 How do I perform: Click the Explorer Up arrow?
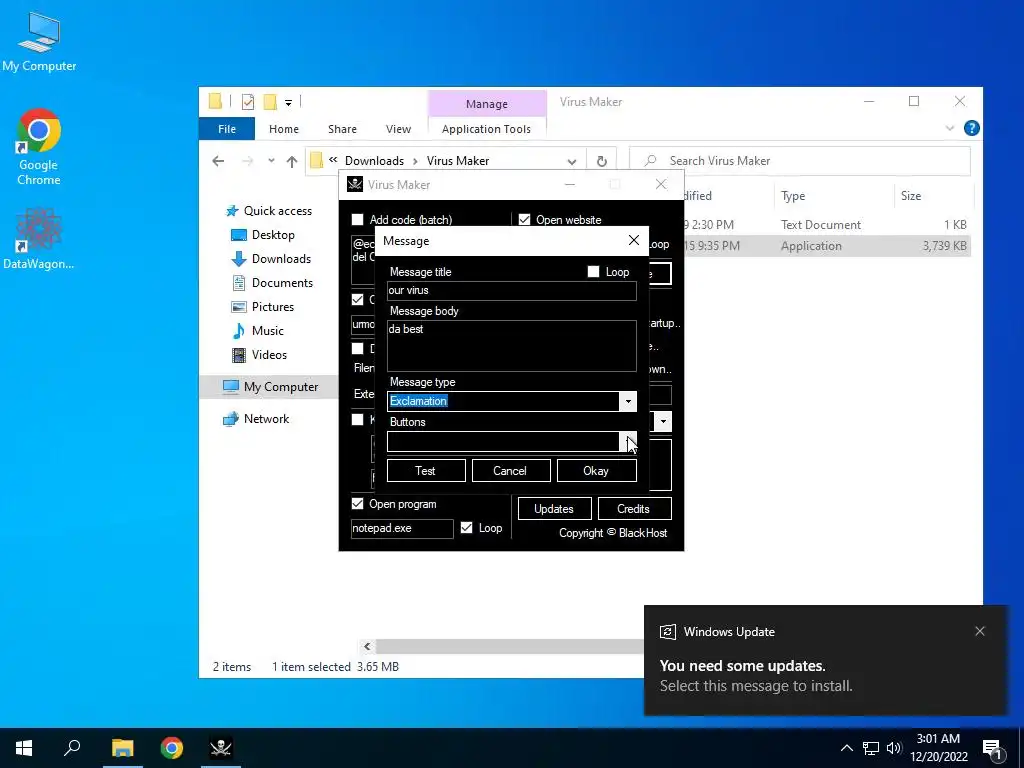tap(292, 161)
